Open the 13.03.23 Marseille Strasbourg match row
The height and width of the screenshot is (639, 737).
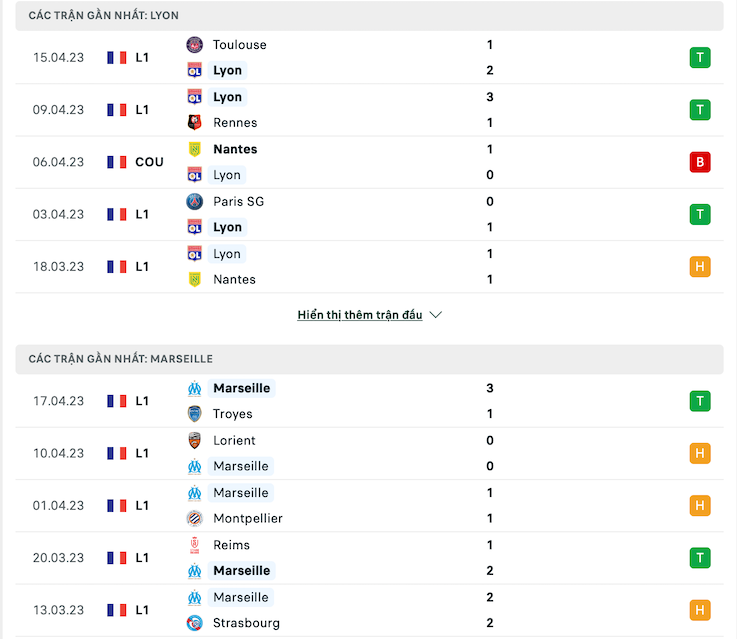pyautogui.click(x=369, y=610)
